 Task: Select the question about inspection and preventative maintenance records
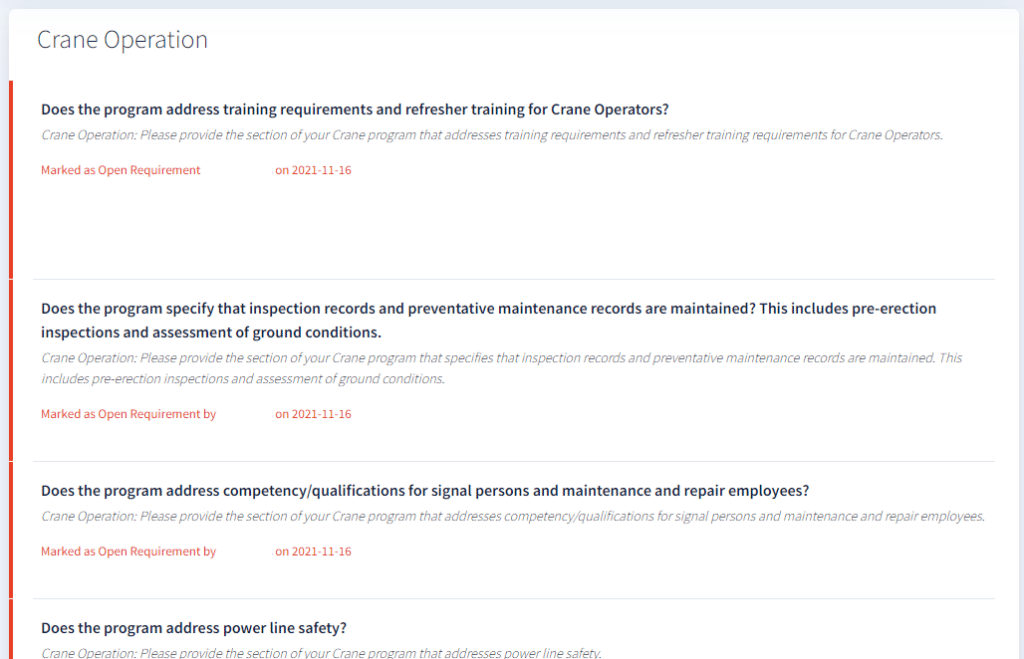pyautogui.click(x=488, y=320)
